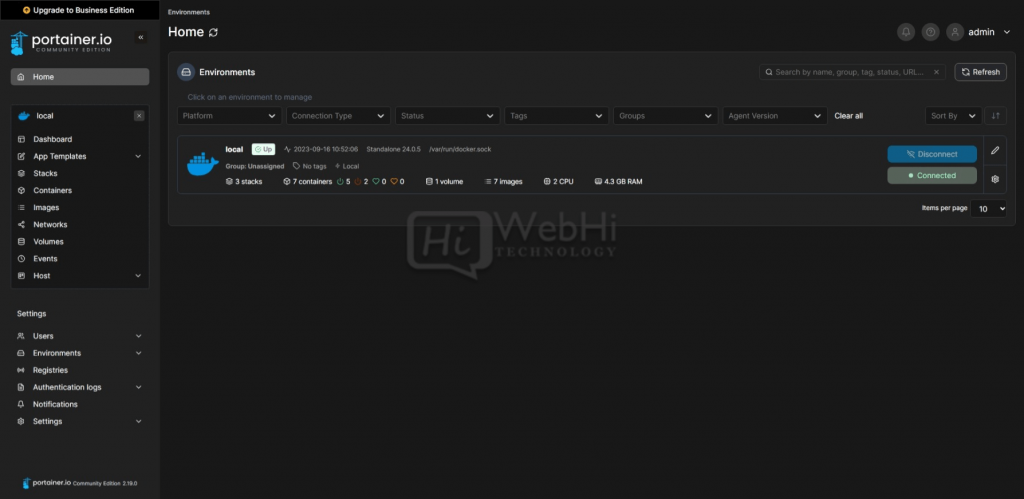Click Clear all filters link
Screen dimensions: 1024x499
tap(849, 116)
